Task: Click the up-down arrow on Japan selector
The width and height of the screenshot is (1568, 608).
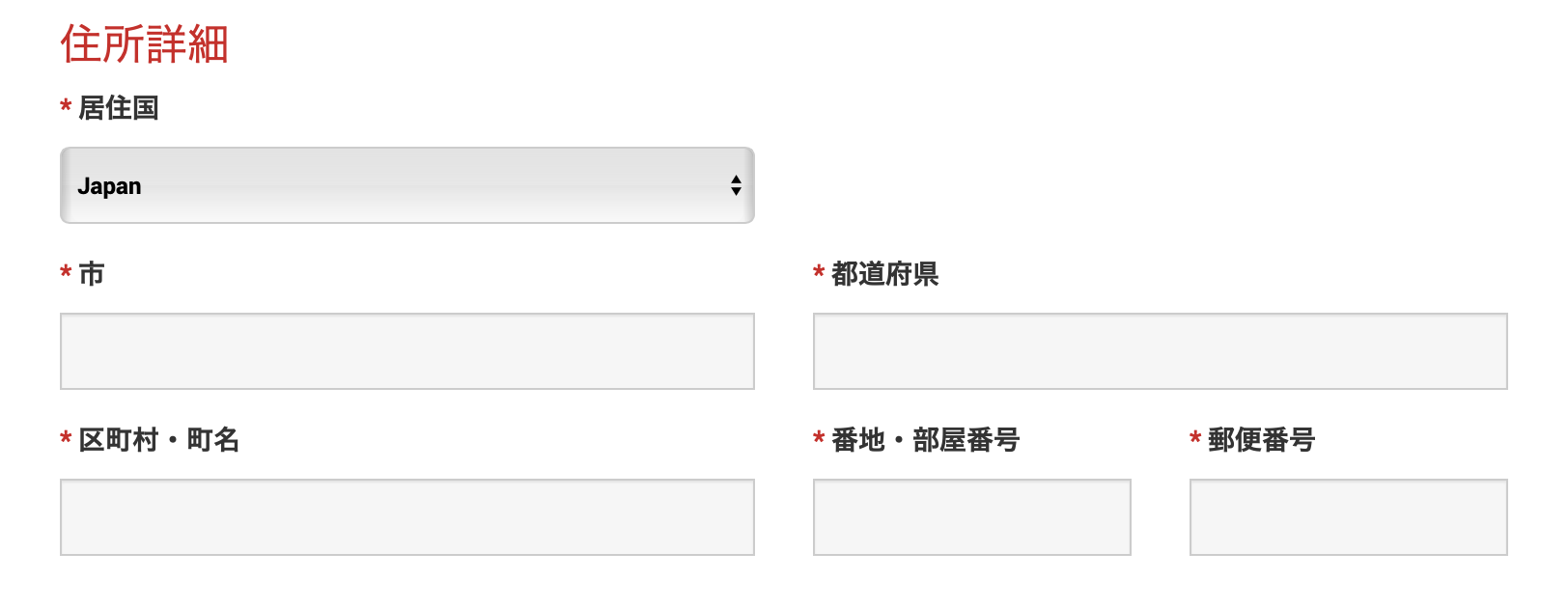Action: click(736, 185)
